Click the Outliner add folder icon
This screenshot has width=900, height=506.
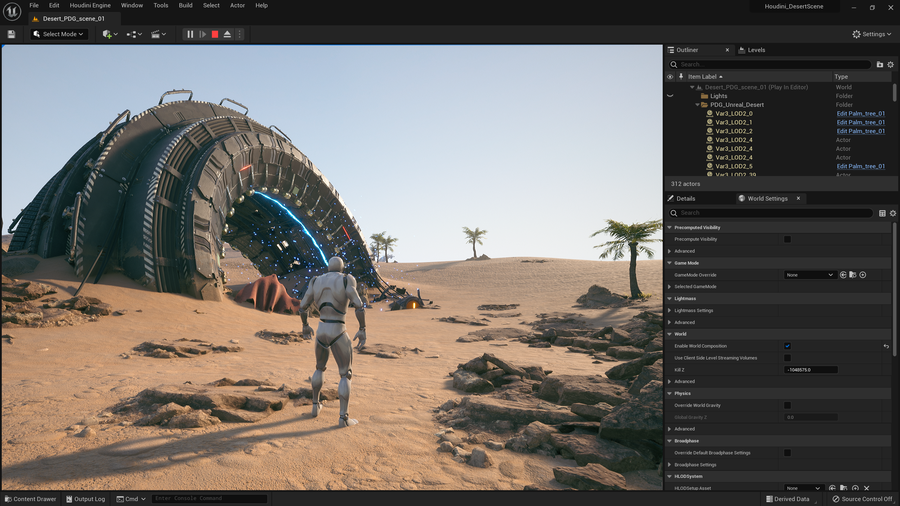click(880, 64)
